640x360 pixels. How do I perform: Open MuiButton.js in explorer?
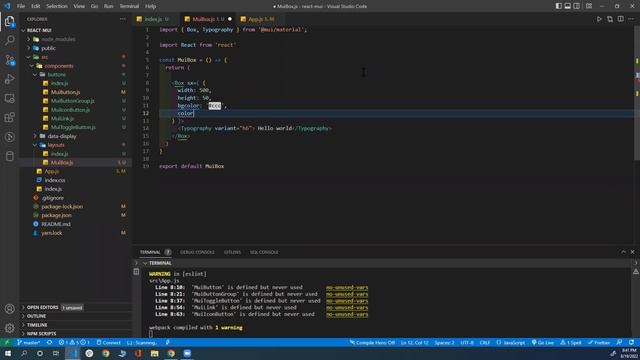pyautogui.click(x=65, y=92)
